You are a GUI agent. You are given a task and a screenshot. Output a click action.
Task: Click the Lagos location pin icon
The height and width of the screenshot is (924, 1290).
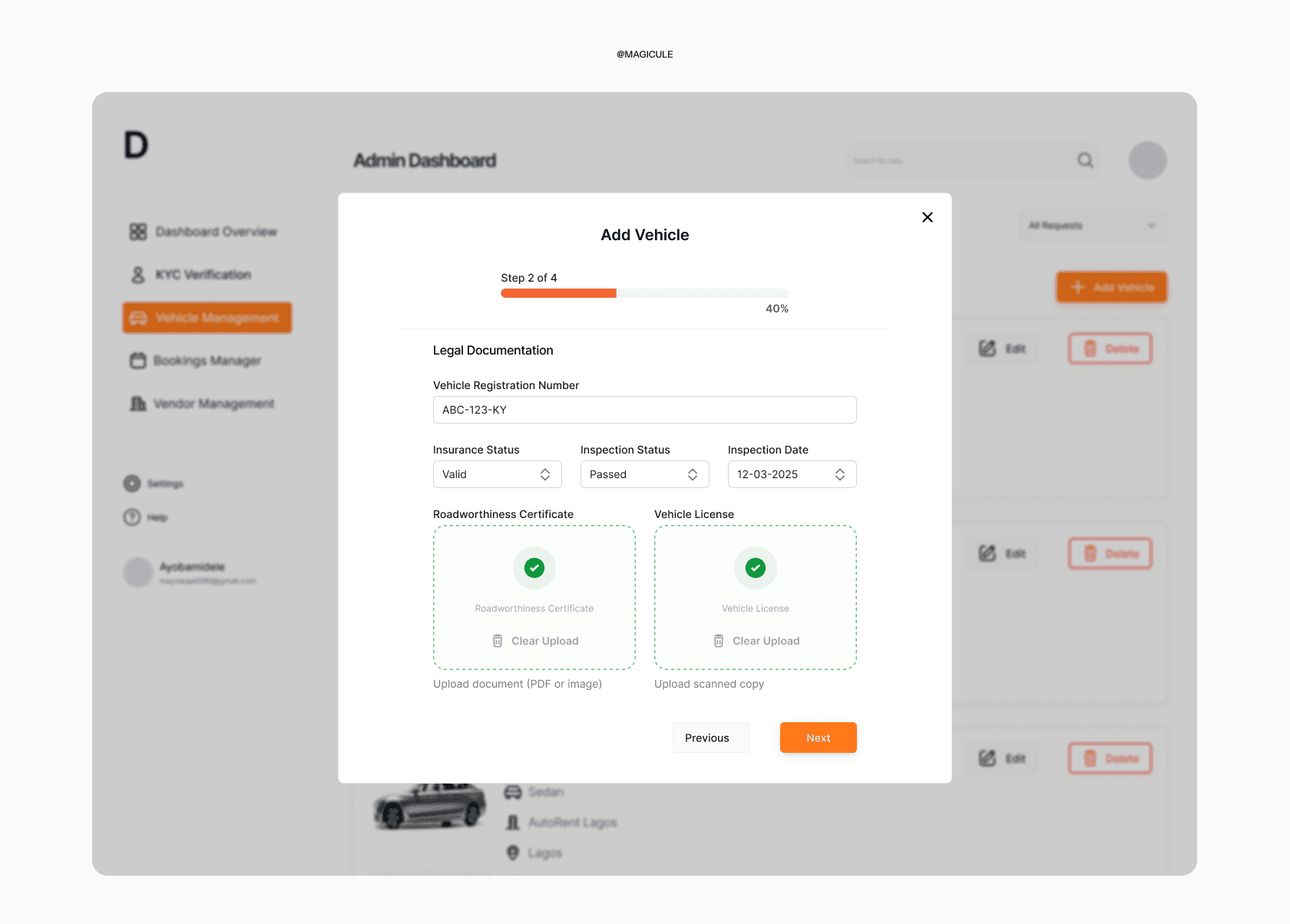coord(513,853)
